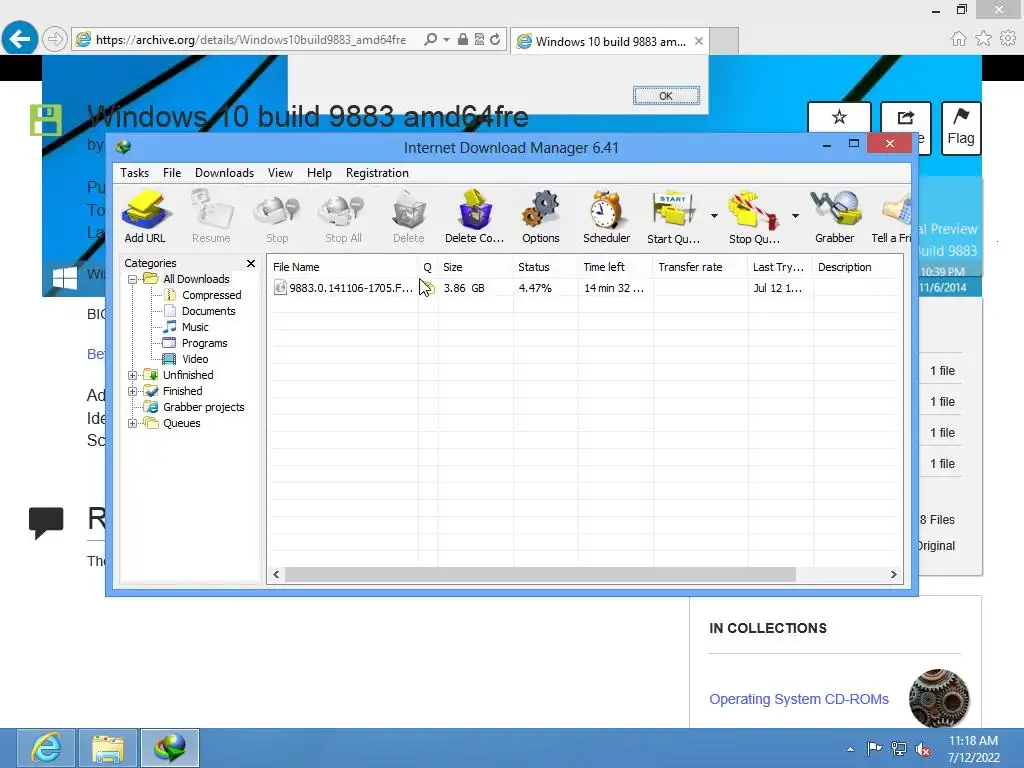Expand the Queues tree node
This screenshot has height=768, width=1024.
pyautogui.click(x=132, y=424)
